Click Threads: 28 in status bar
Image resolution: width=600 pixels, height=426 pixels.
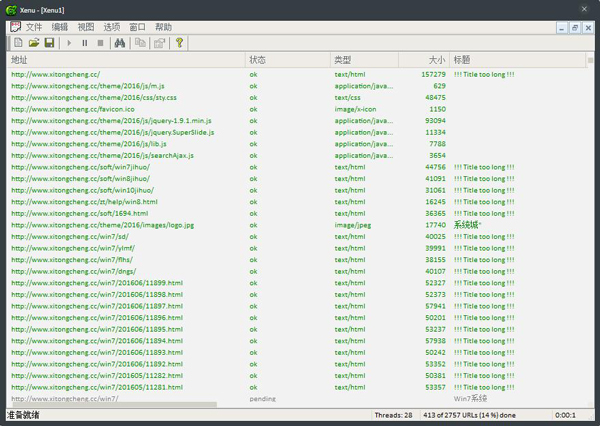(x=393, y=415)
